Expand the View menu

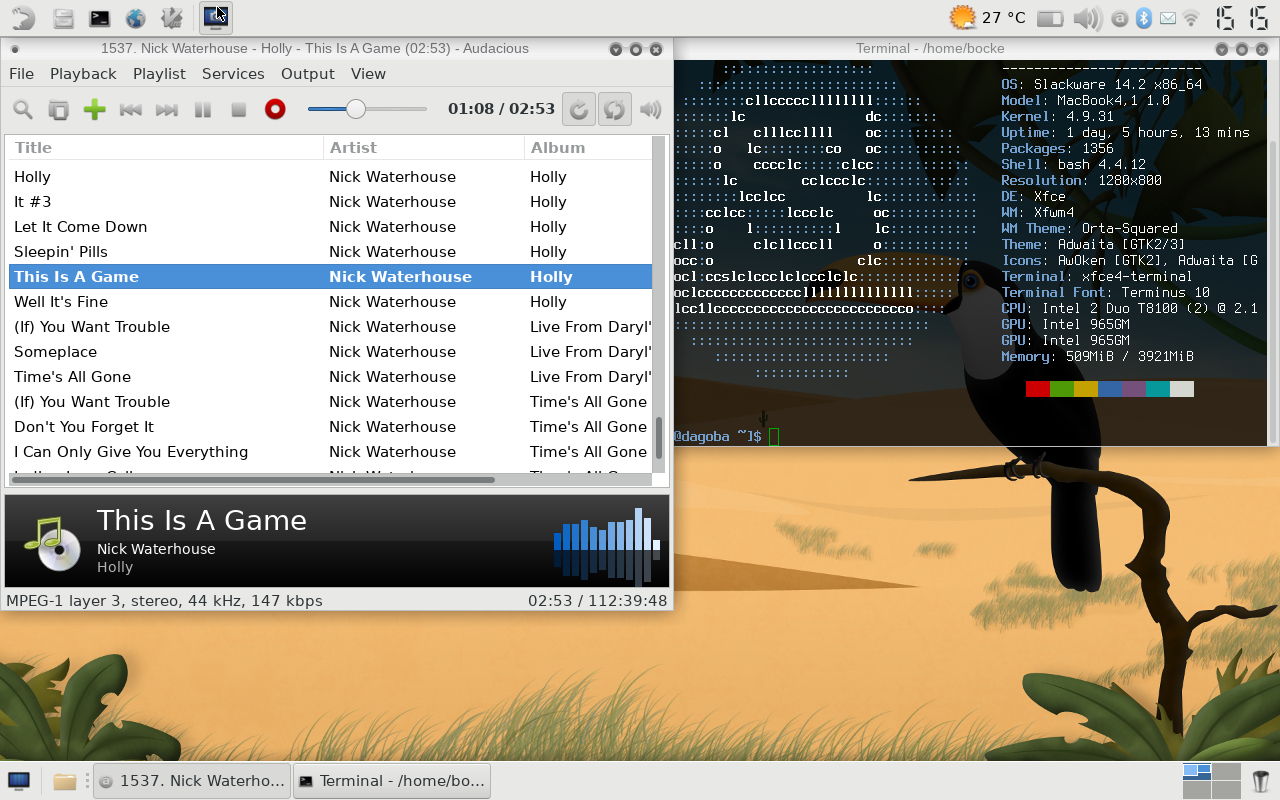368,74
